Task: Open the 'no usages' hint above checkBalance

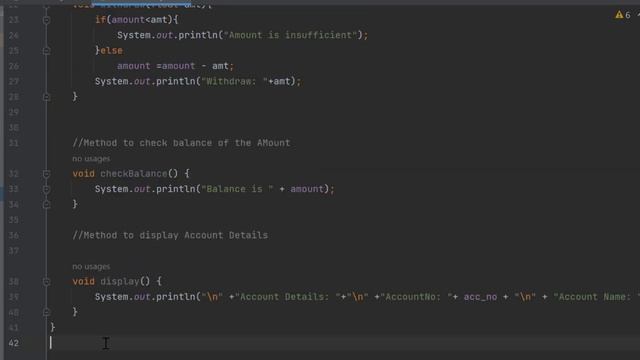Action: click(91, 159)
